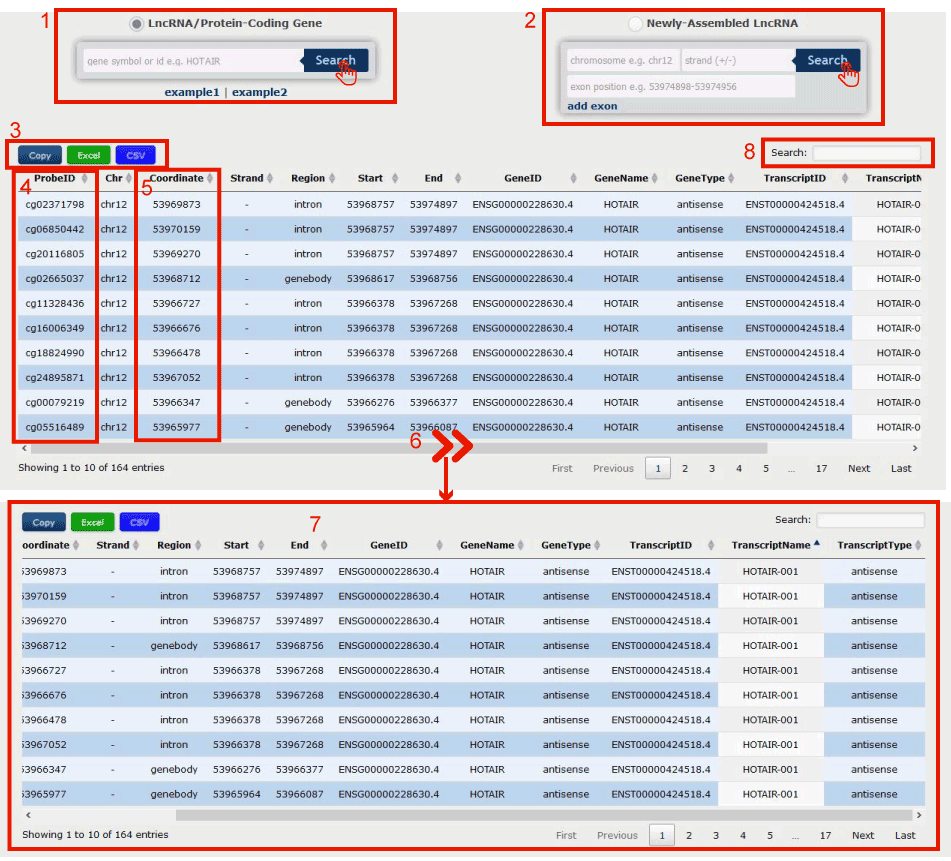Select the LncRNA/Protein-Coding Gene radio button
951x861 pixels.
pyautogui.click(x=137, y=23)
